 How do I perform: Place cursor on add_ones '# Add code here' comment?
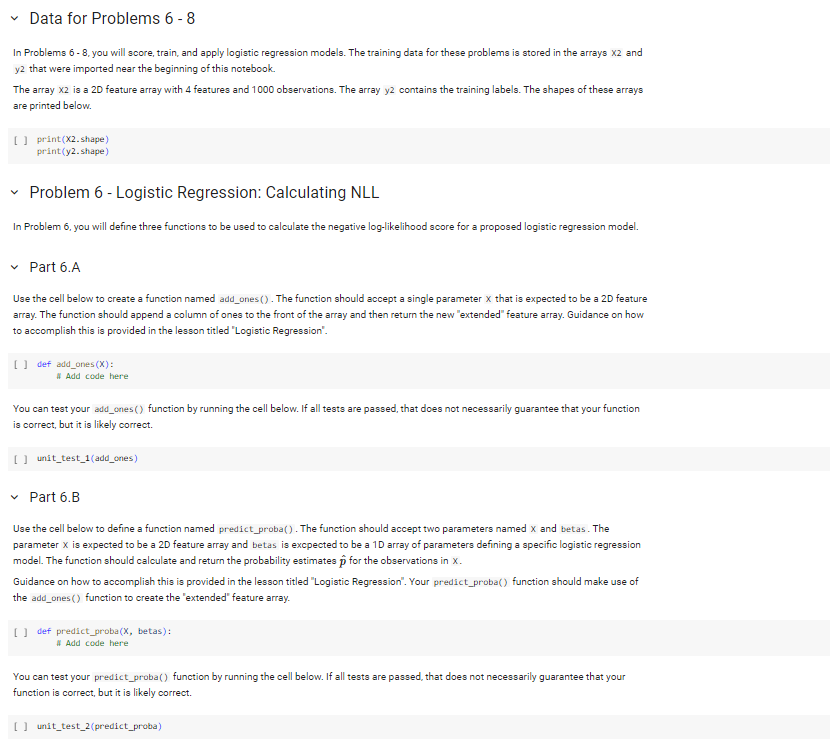[92, 376]
